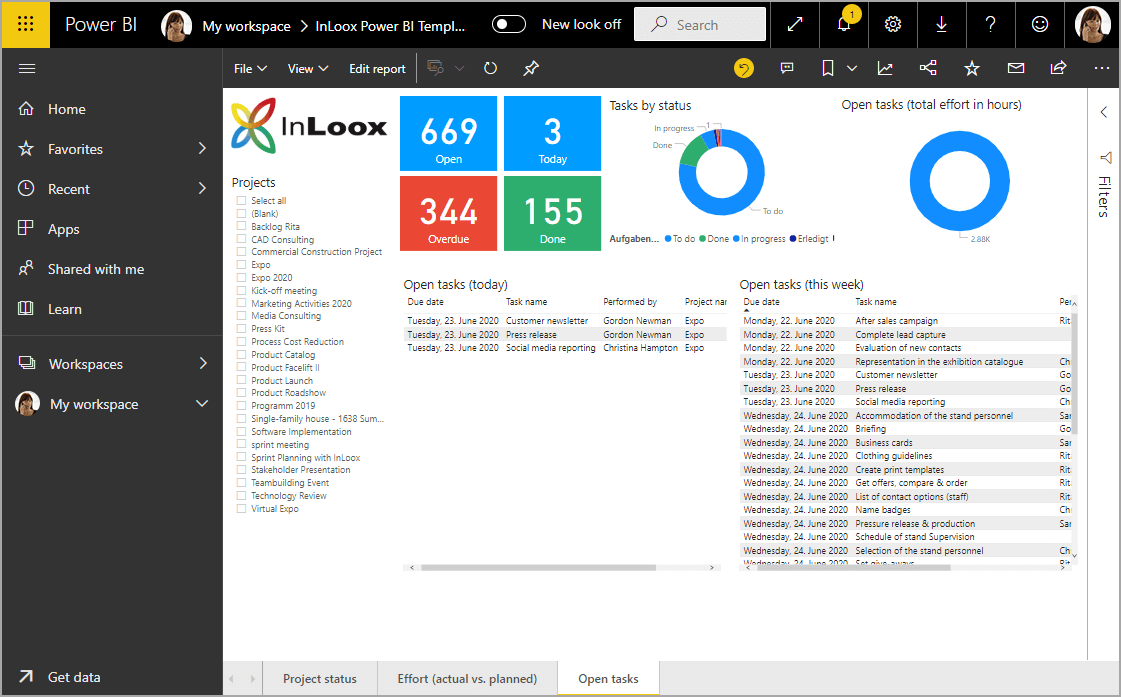Screen dimensions: 1121x697
Task: Collapse the navigation pane hamburger icon
Action: click(26, 69)
